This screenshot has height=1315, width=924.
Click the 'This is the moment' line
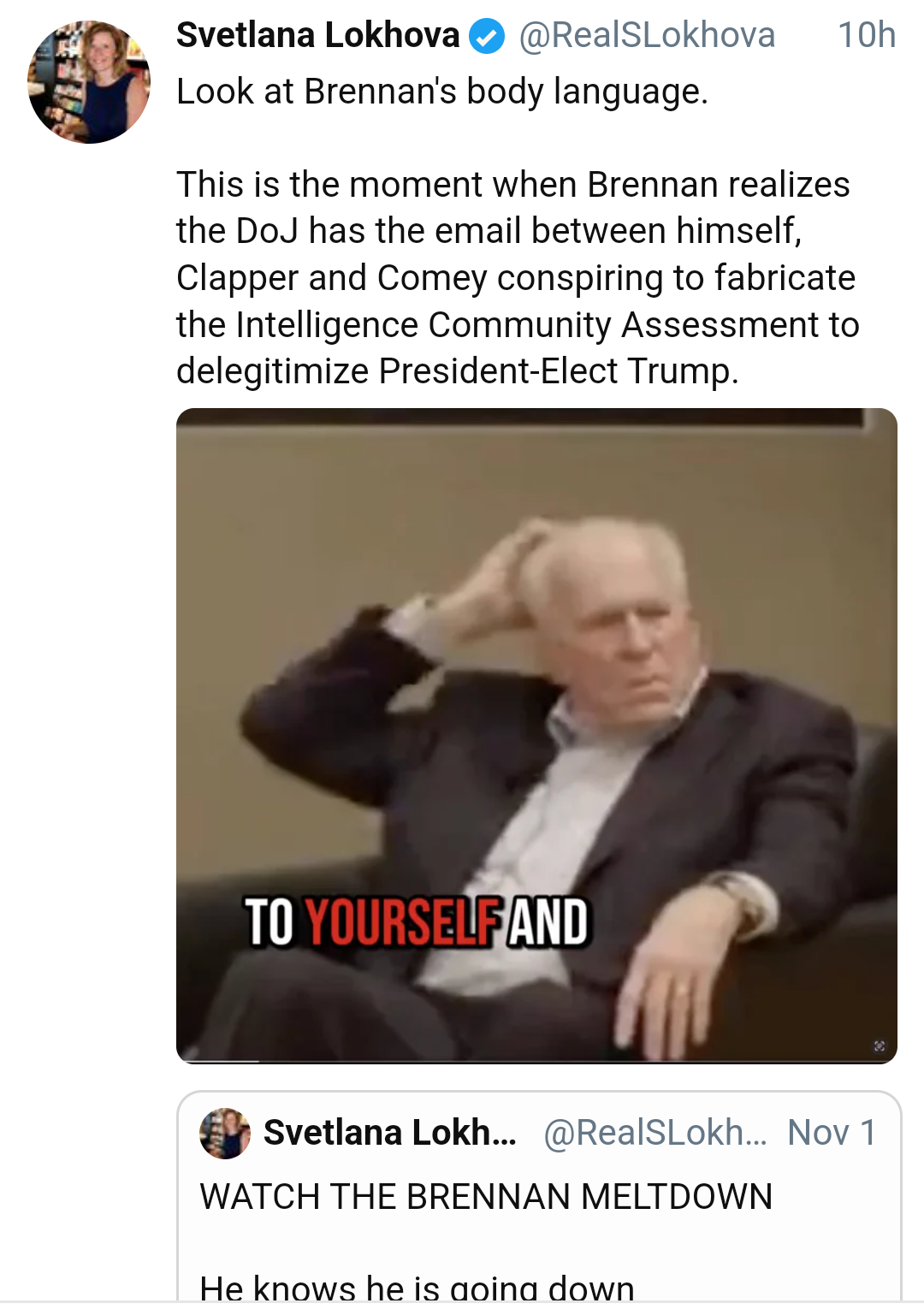point(512,185)
